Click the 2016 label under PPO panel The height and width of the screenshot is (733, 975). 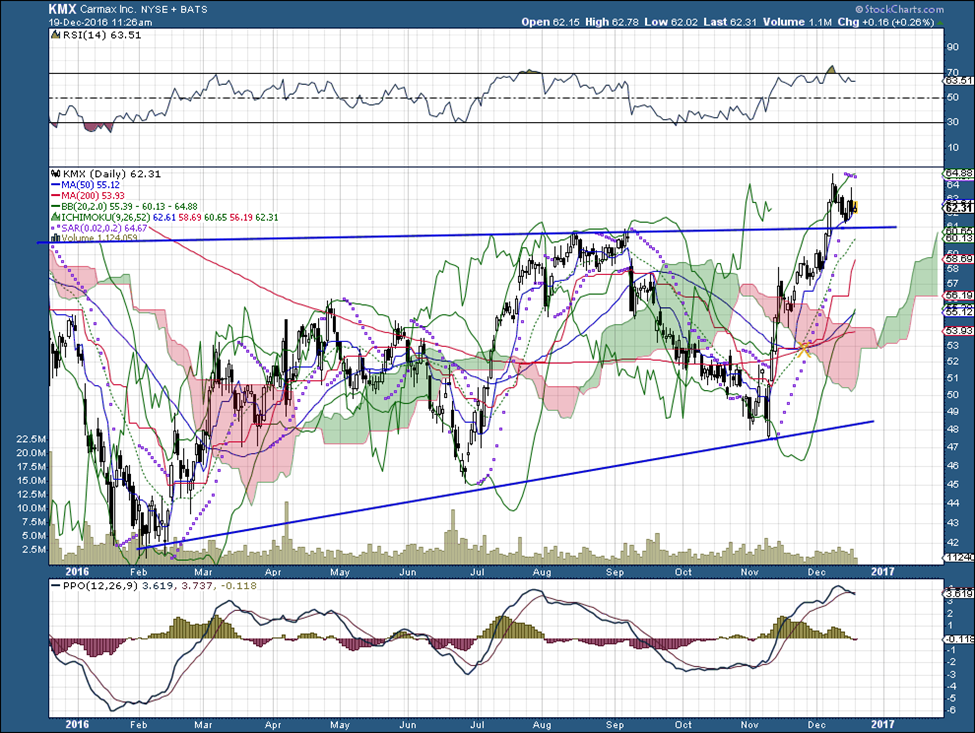[x=76, y=725]
